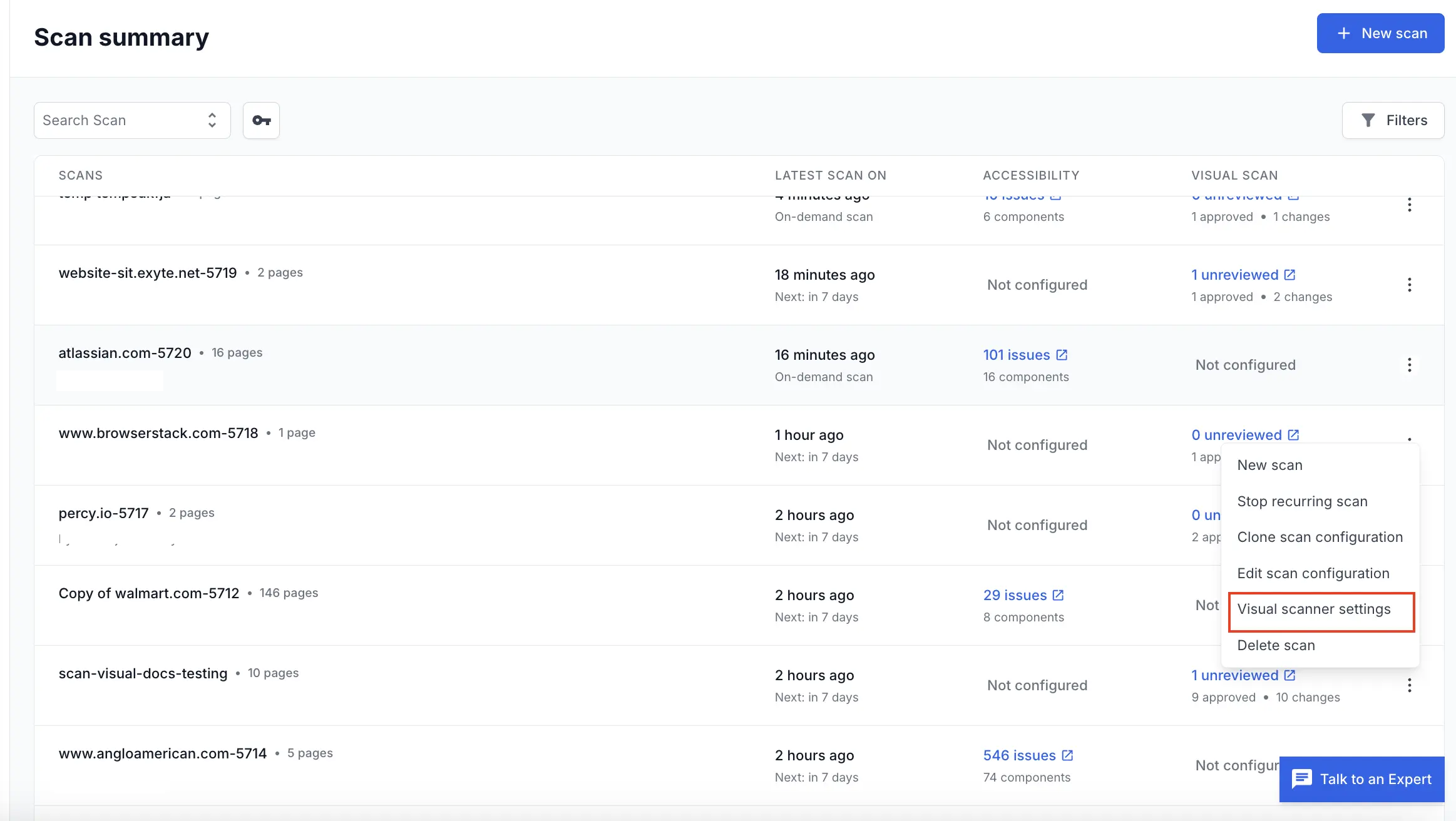Select Visual scanner settings from the menu

click(1314, 609)
